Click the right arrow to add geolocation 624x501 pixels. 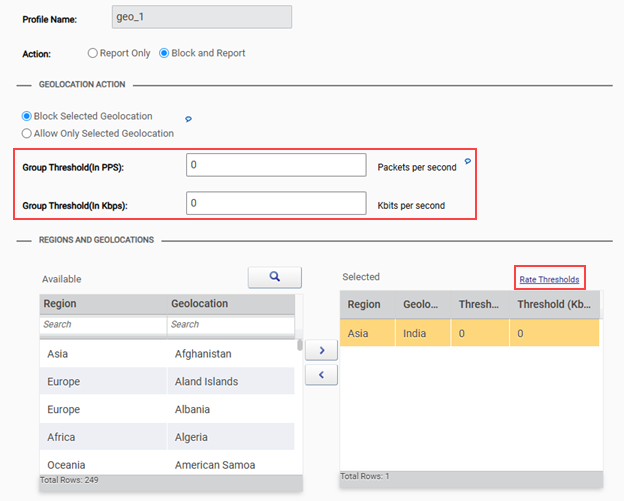tap(321, 351)
